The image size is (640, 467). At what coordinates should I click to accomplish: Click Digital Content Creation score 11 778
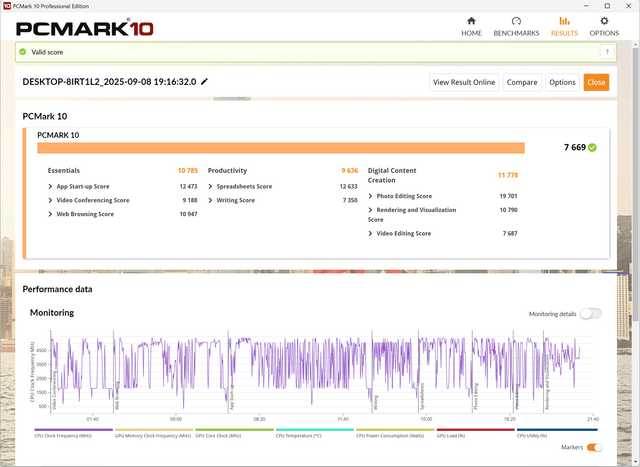point(508,175)
